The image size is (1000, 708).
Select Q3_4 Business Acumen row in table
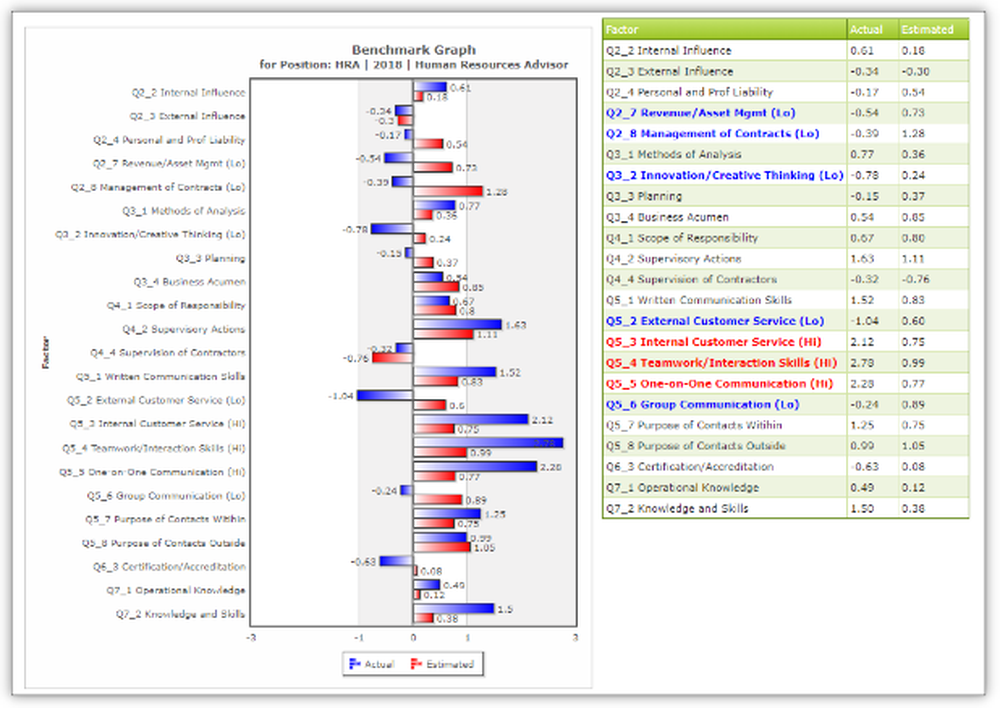[x=786, y=217]
